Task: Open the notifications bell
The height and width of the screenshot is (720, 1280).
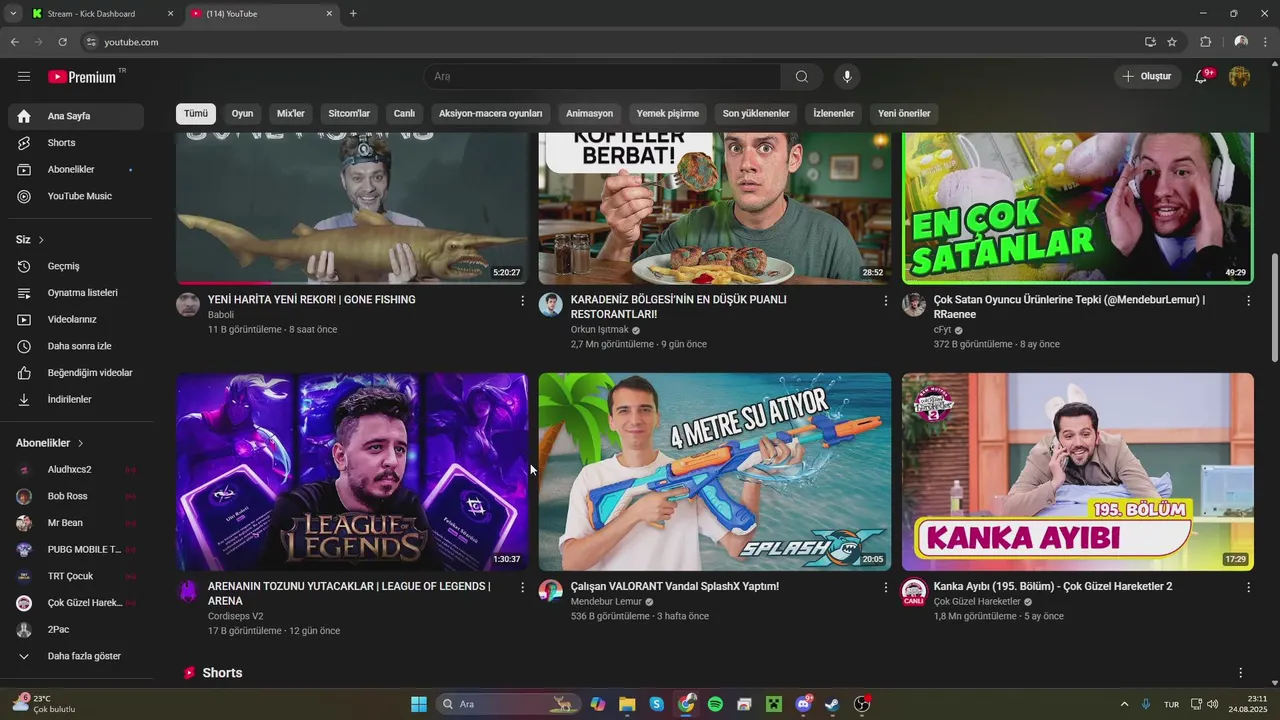Action: [x=1201, y=77]
